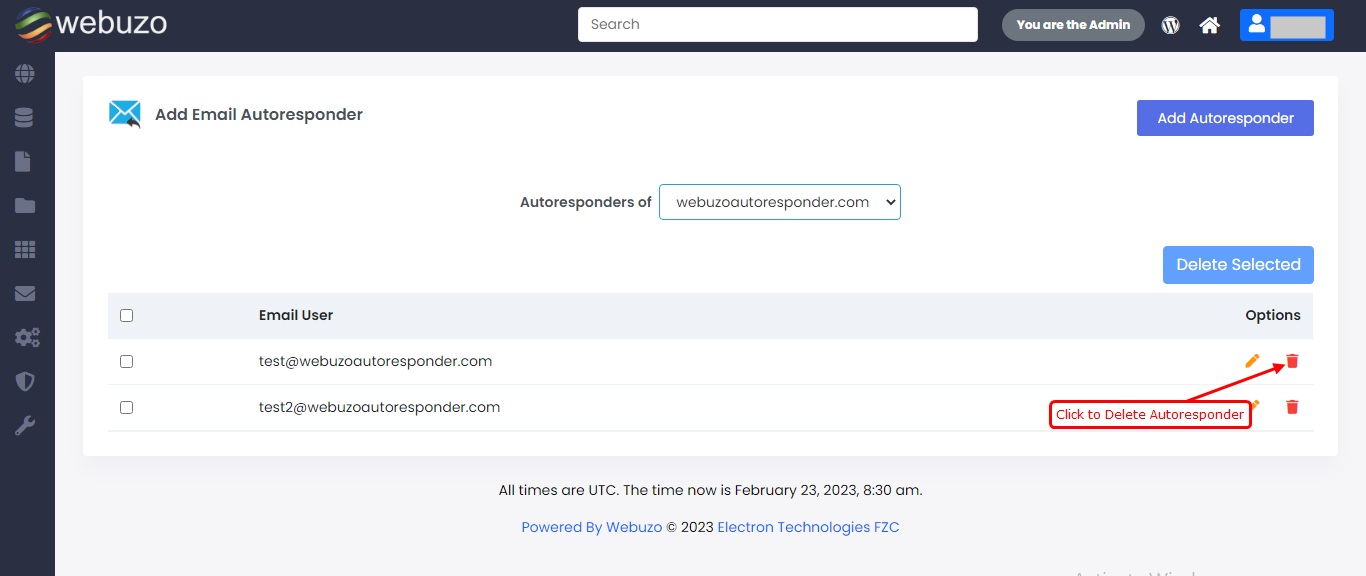The image size is (1366, 576).
Task: Open the folder section in the sidebar
Action: click(x=25, y=206)
